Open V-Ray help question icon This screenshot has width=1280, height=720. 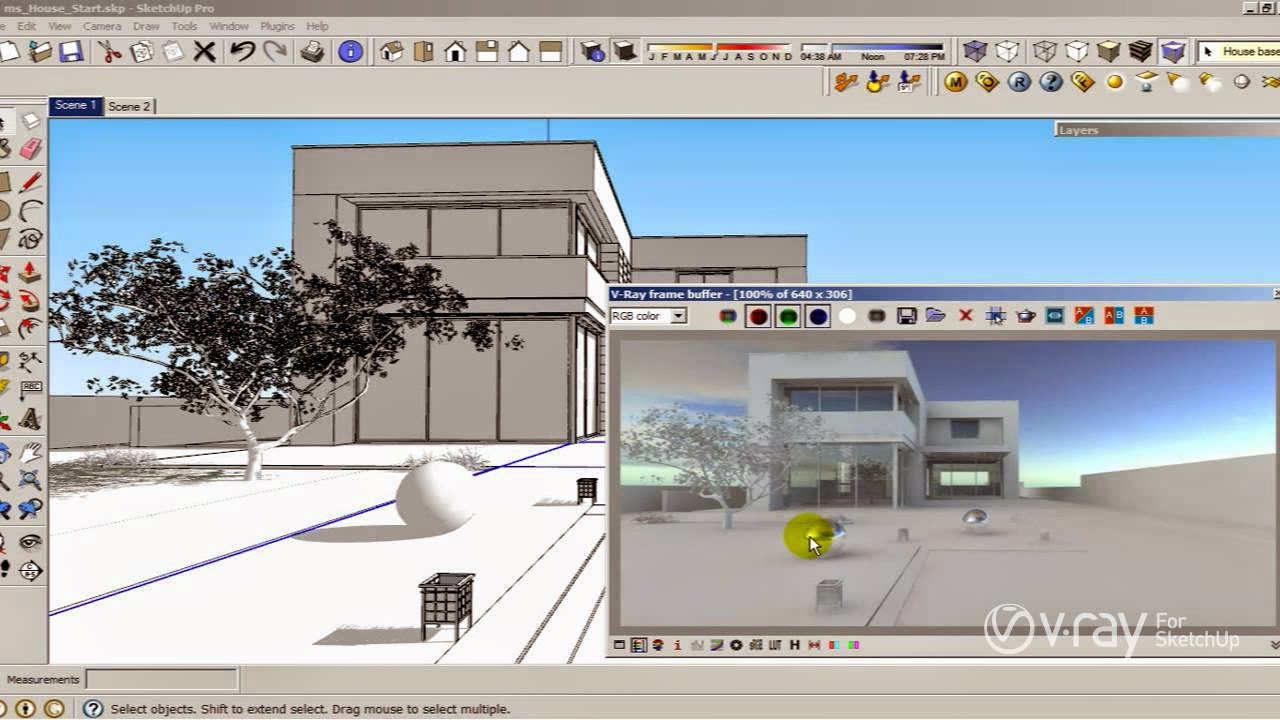click(1051, 82)
